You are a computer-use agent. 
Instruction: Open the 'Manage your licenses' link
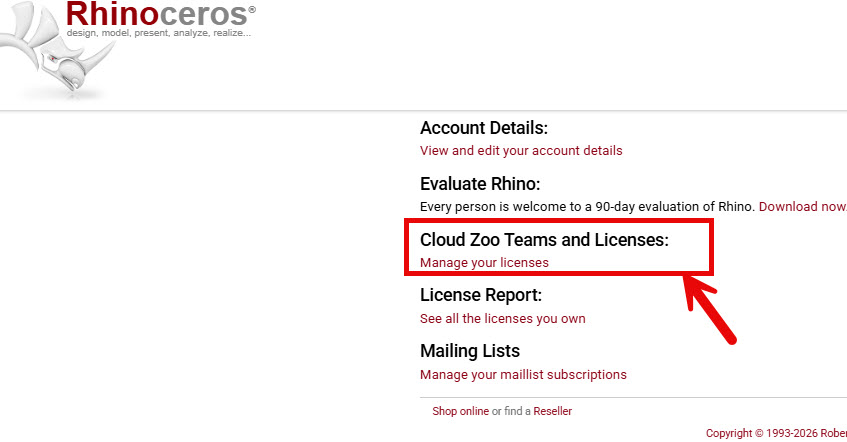[x=484, y=263]
